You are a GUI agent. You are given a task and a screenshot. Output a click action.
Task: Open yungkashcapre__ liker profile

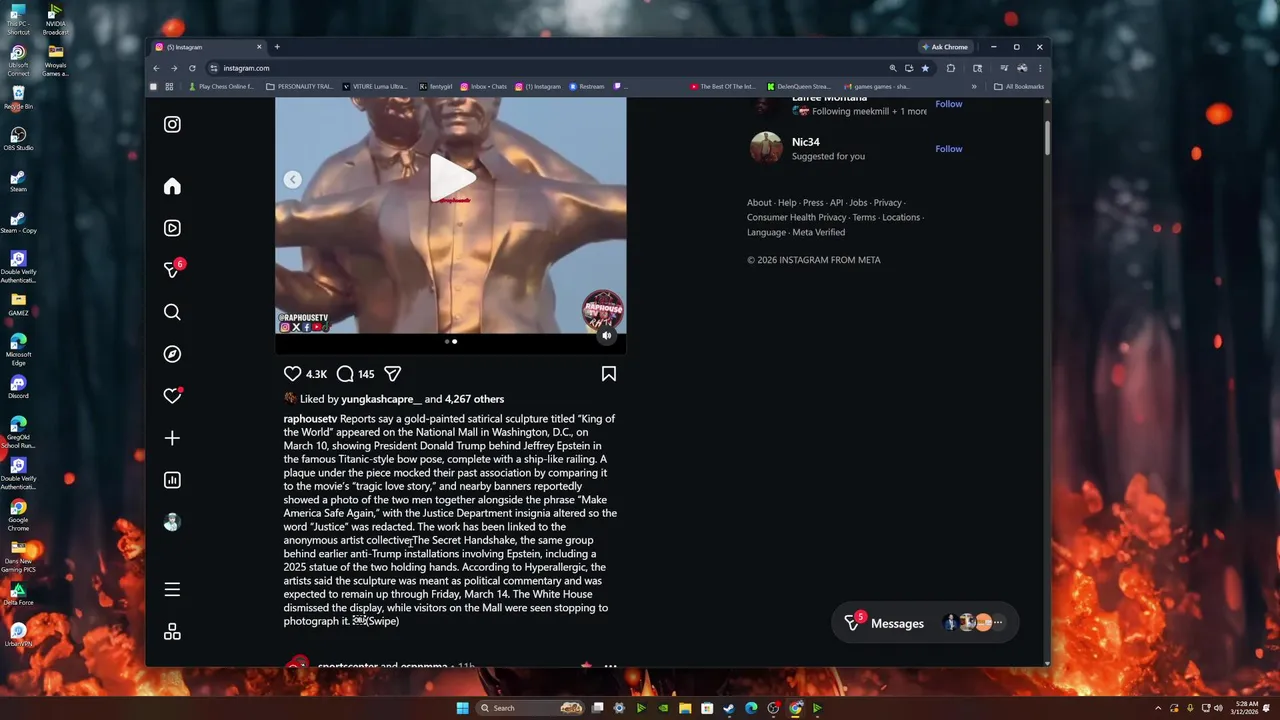[381, 399]
